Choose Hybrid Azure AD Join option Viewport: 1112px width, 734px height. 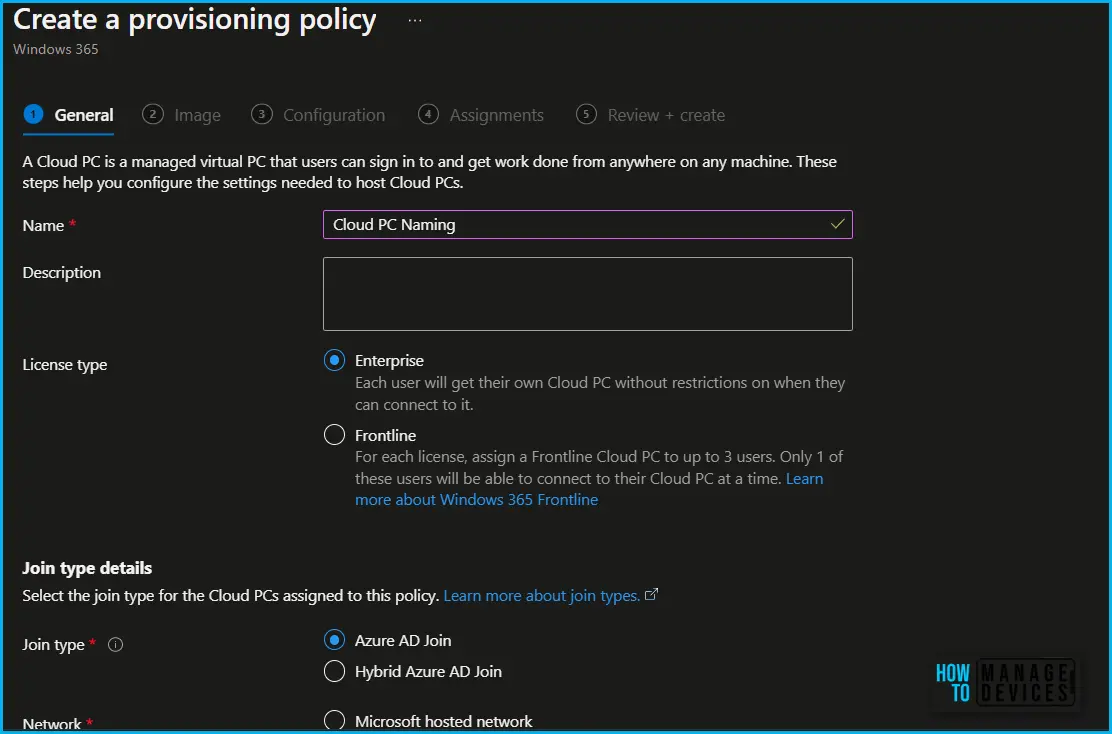tap(334, 671)
